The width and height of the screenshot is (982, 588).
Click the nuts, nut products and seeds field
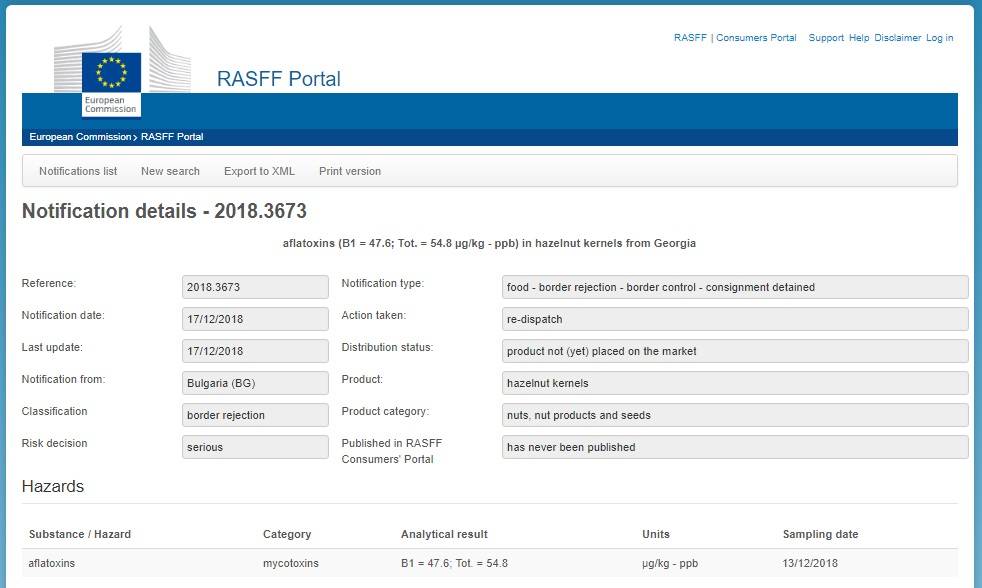pos(735,415)
